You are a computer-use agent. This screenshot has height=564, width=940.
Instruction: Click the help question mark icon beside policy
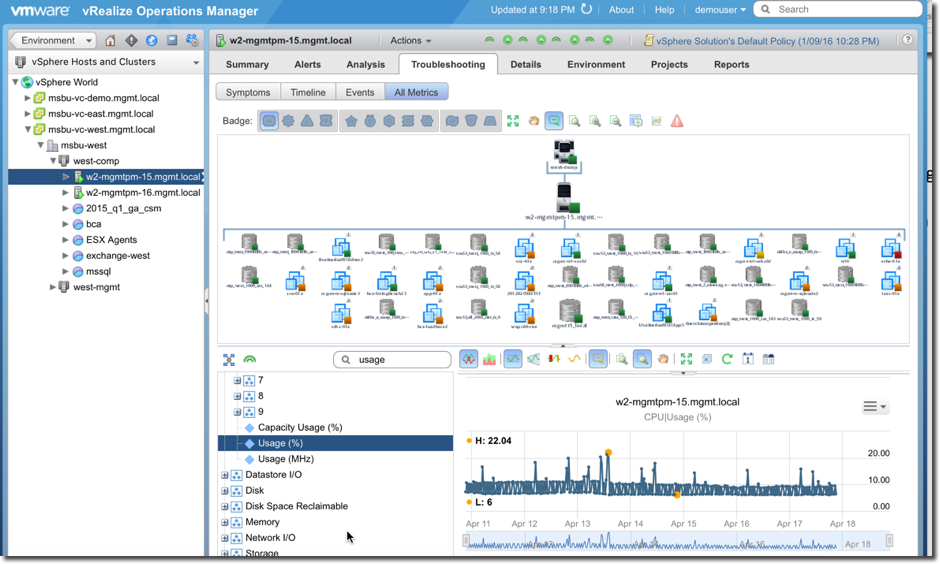(907, 41)
